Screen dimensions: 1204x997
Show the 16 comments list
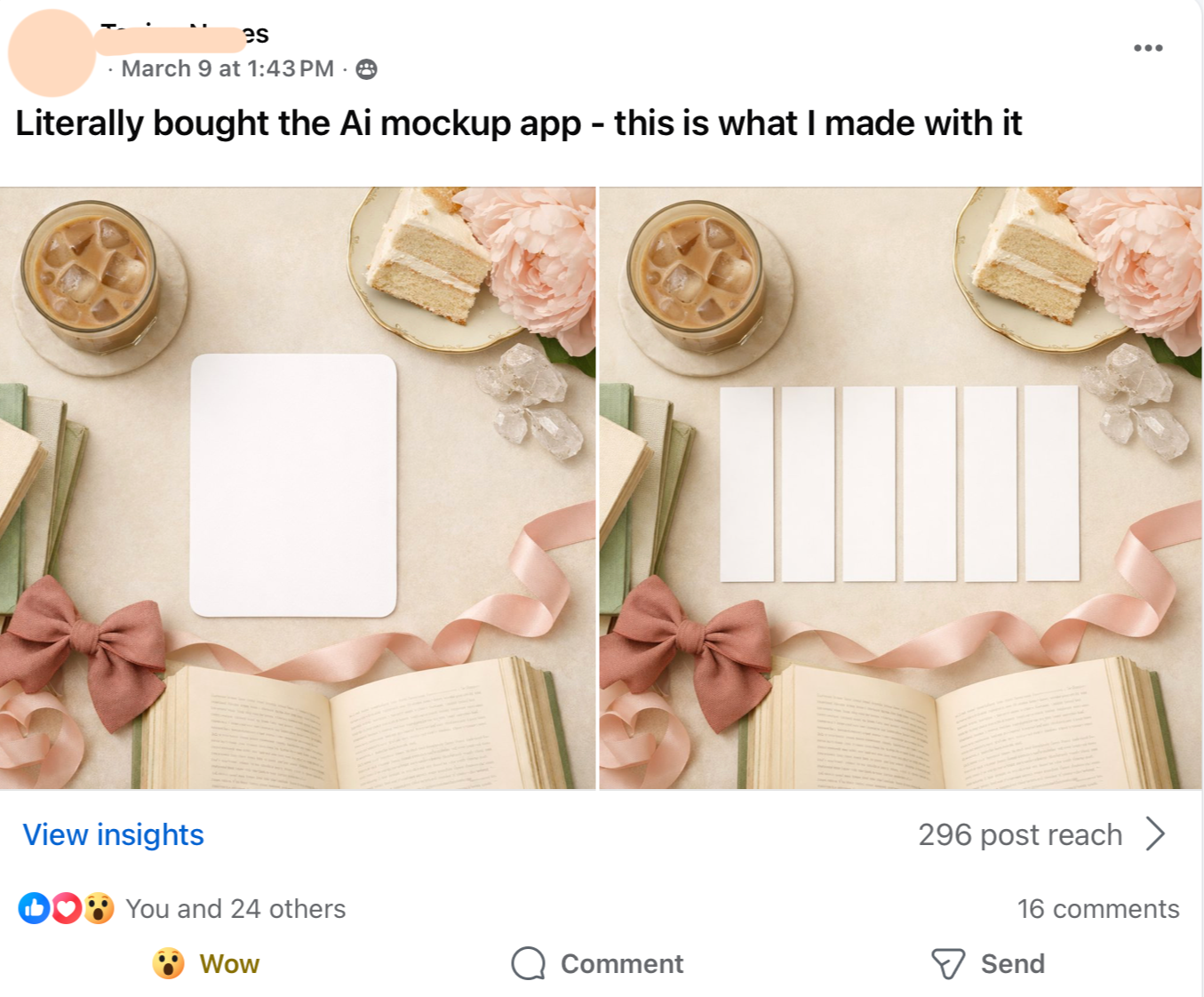click(x=1097, y=908)
